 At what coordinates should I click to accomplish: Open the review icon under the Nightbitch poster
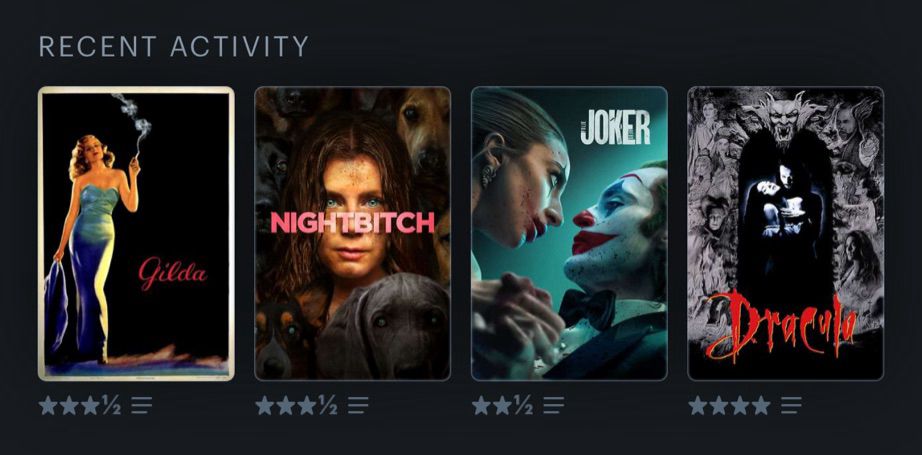(358, 405)
